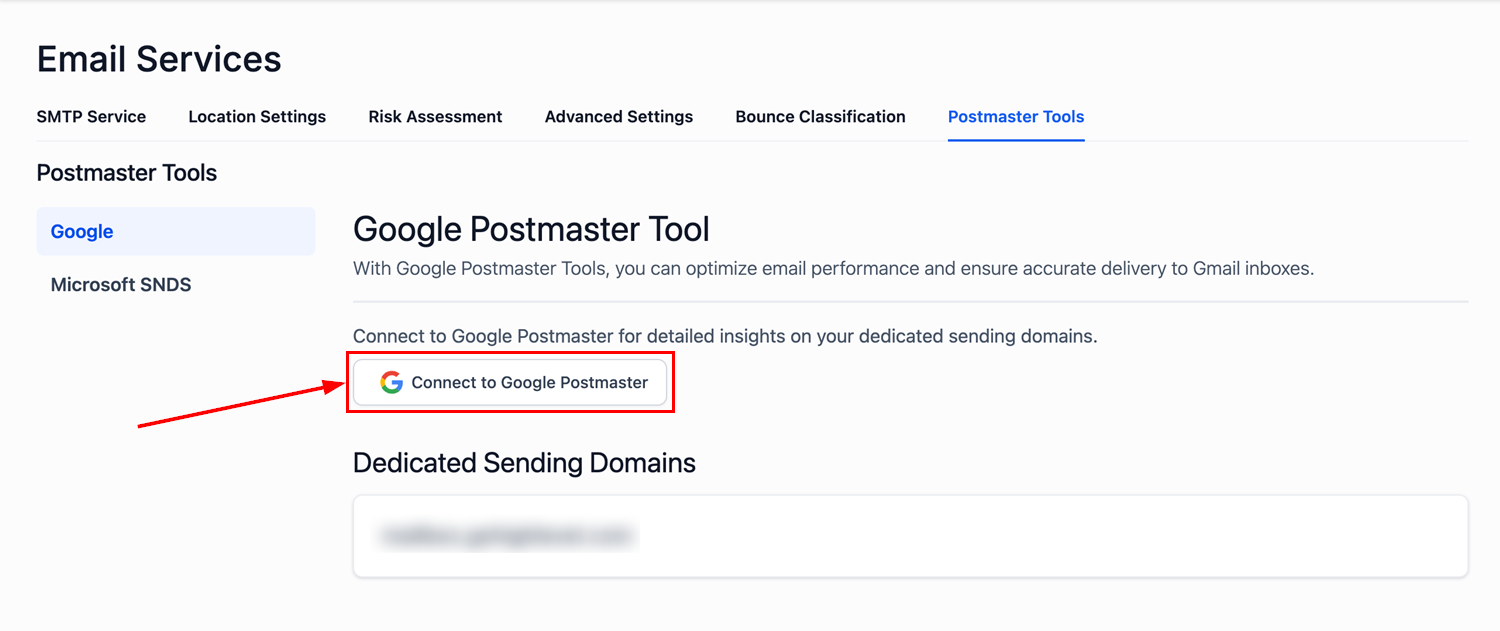Click the Dedicated Sending Domains heading
The height and width of the screenshot is (631, 1500).
point(524,463)
